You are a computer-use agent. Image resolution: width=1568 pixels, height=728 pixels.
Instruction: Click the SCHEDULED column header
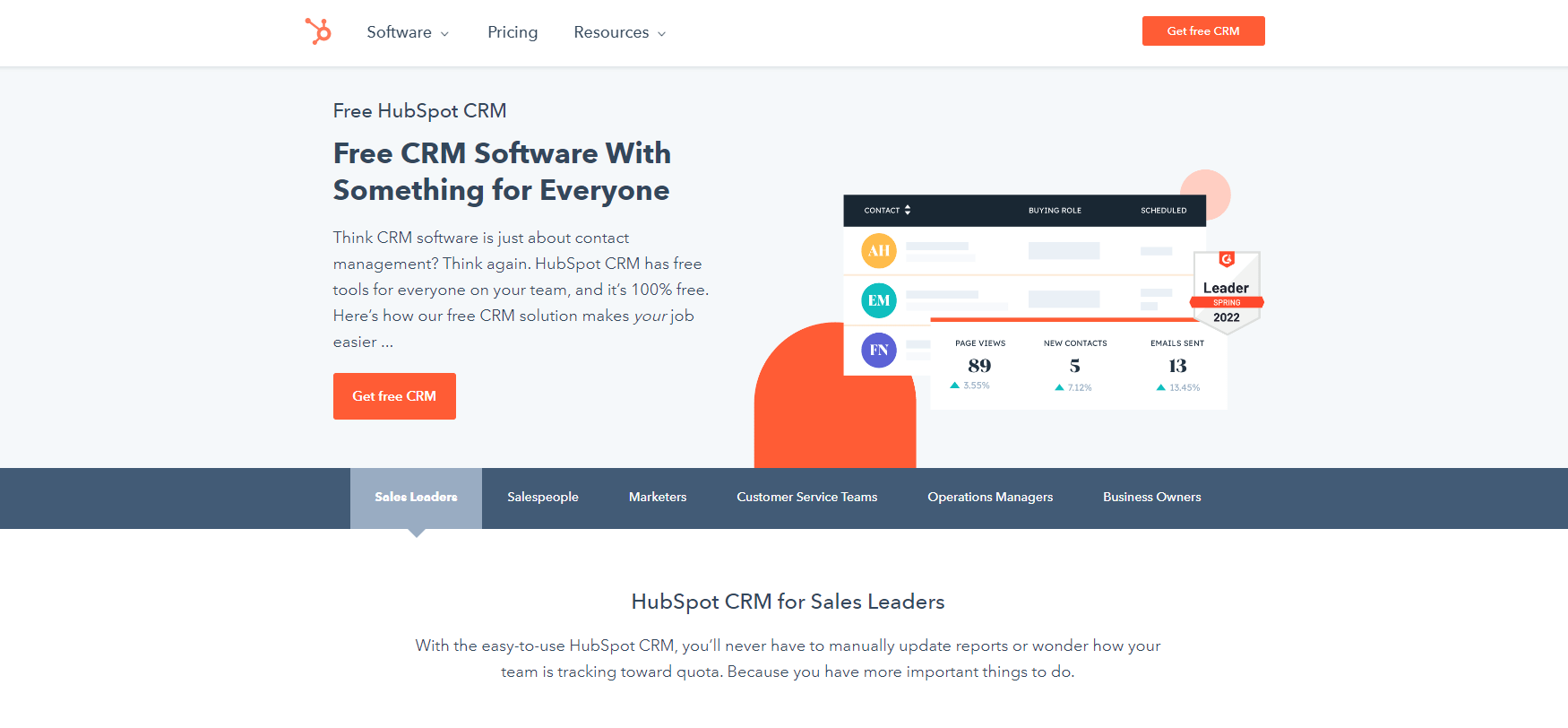[1163, 211]
